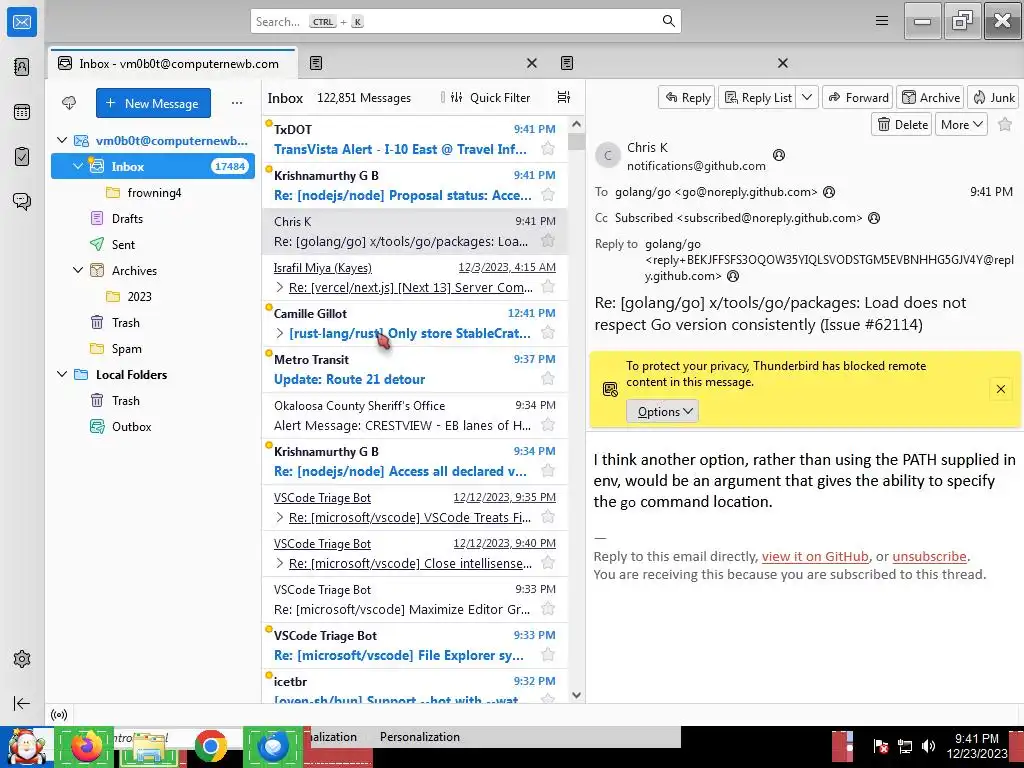Dismiss the remote content warning bar
The width and height of the screenshot is (1024, 768).
[x=1000, y=389]
